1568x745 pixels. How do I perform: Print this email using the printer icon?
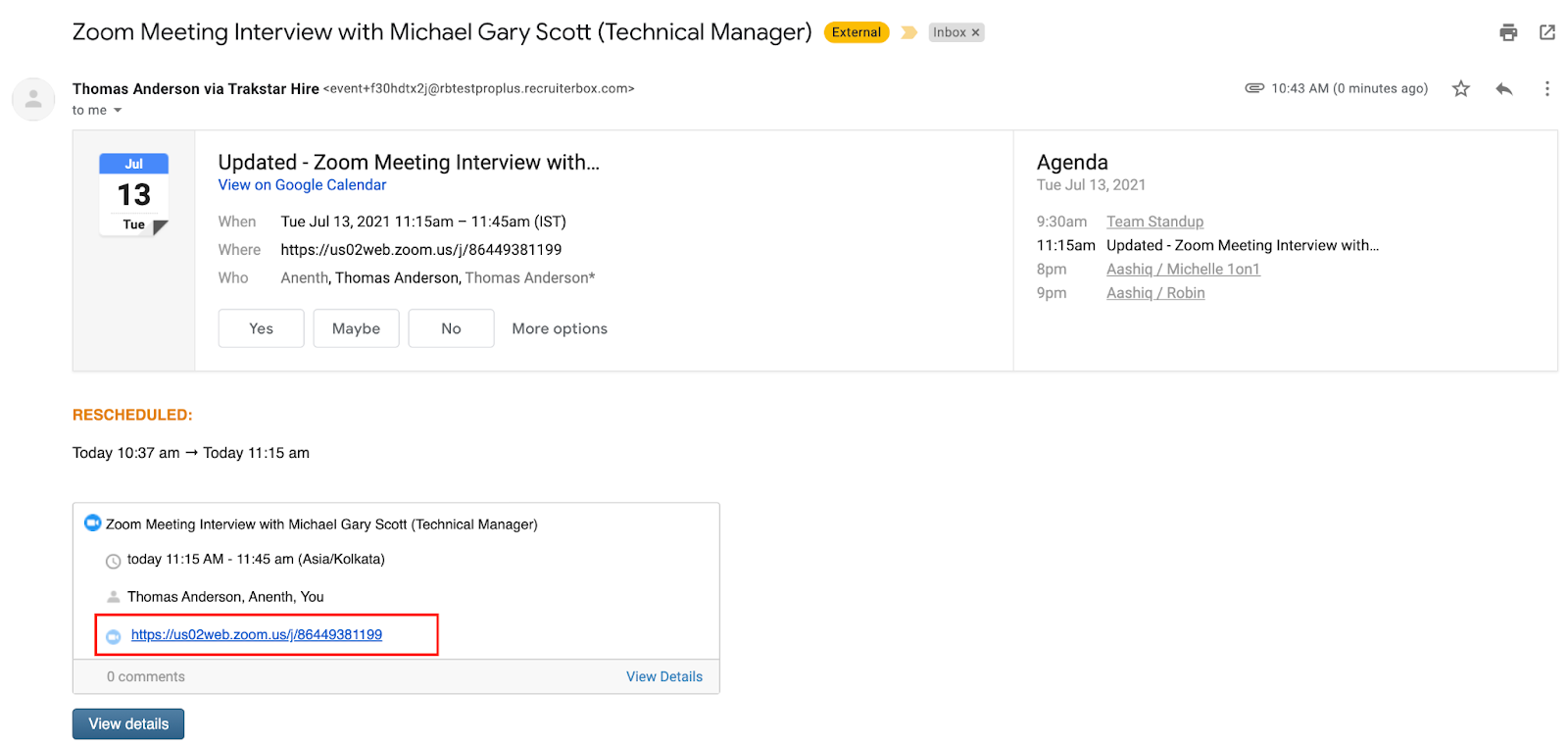pos(1508,32)
